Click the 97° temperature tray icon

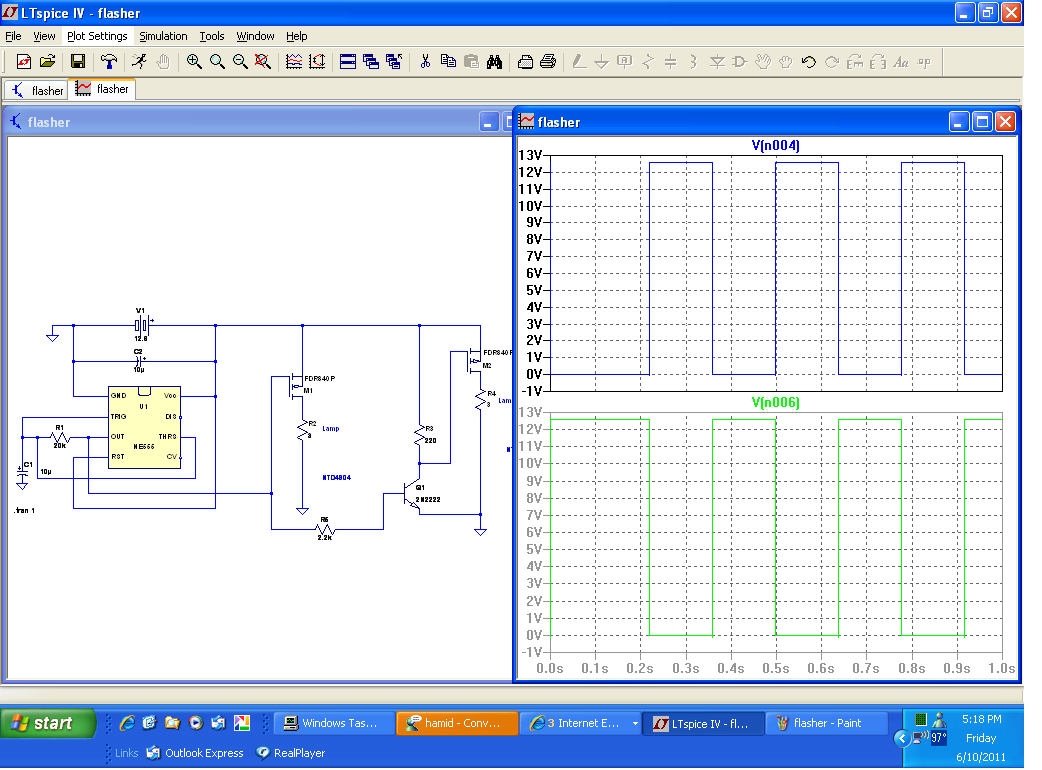(938, 737)
